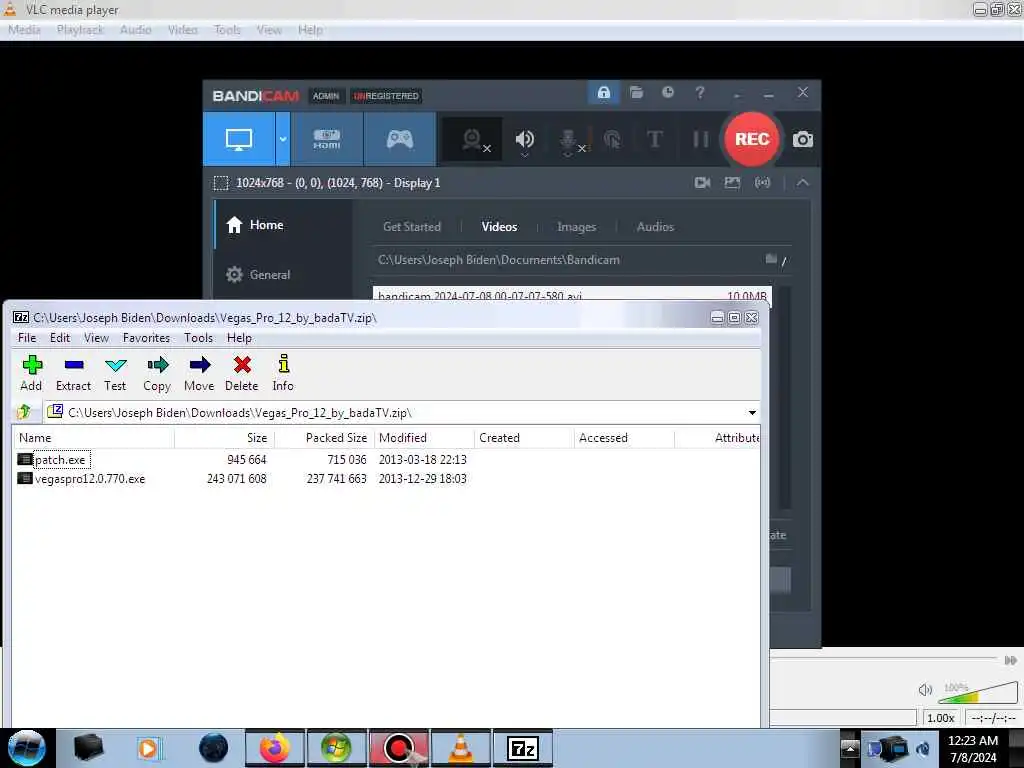Viewport: 1024px width, 768px height.
Task: Switch to Bandicam HDMI device recording mode
Action: coord(327,139)
